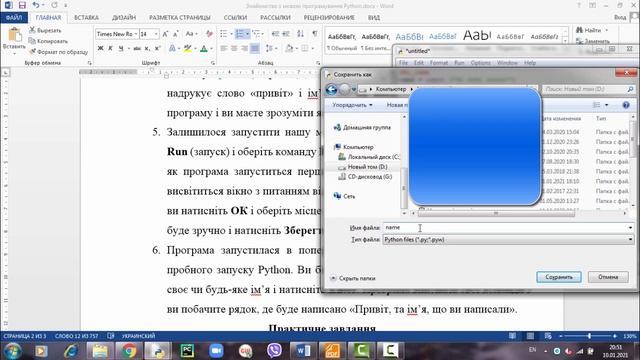Center the paragraph text
Screen dimensions: 640x360
(234, 49)
